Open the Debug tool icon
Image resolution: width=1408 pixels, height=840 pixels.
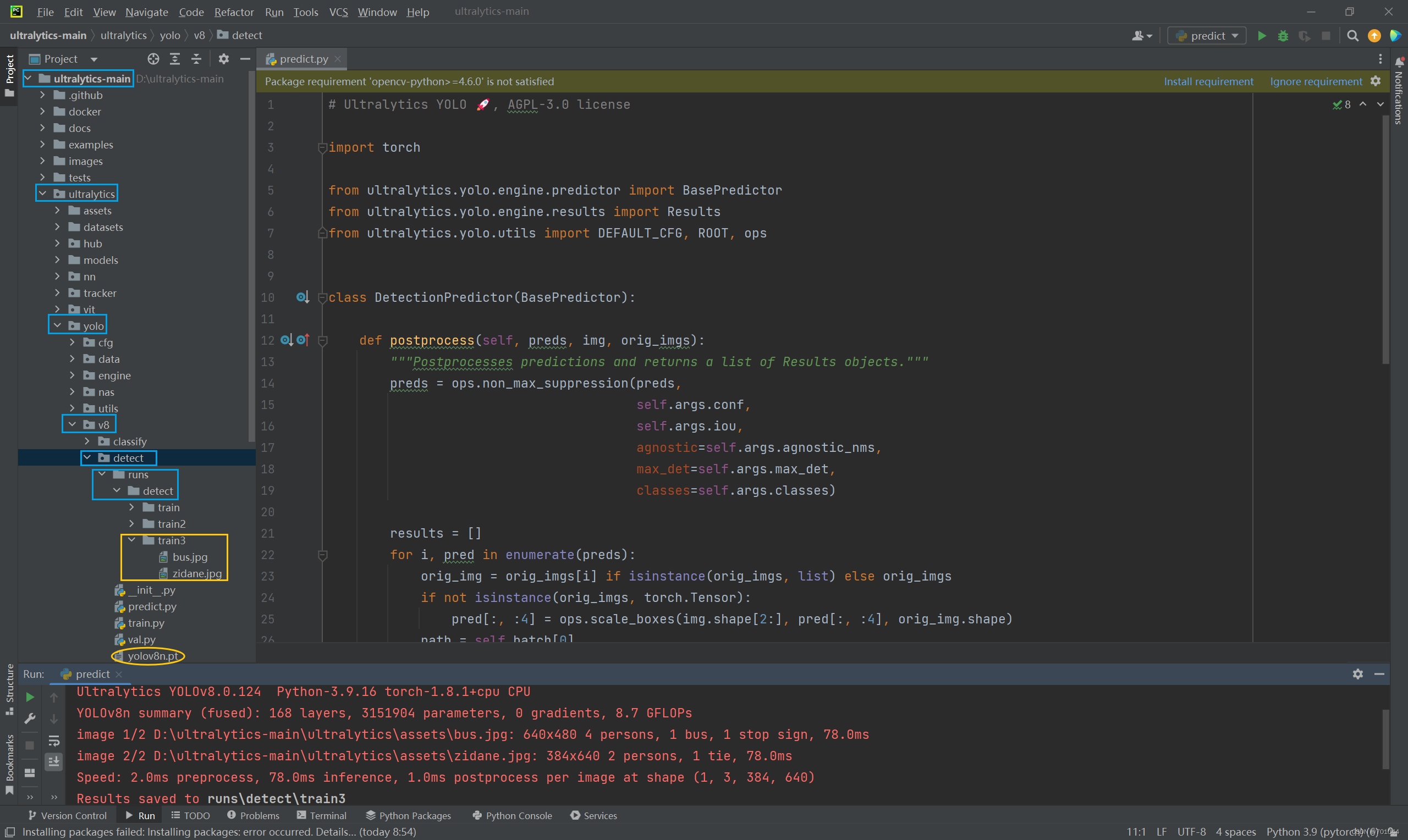click(1282, 36)
